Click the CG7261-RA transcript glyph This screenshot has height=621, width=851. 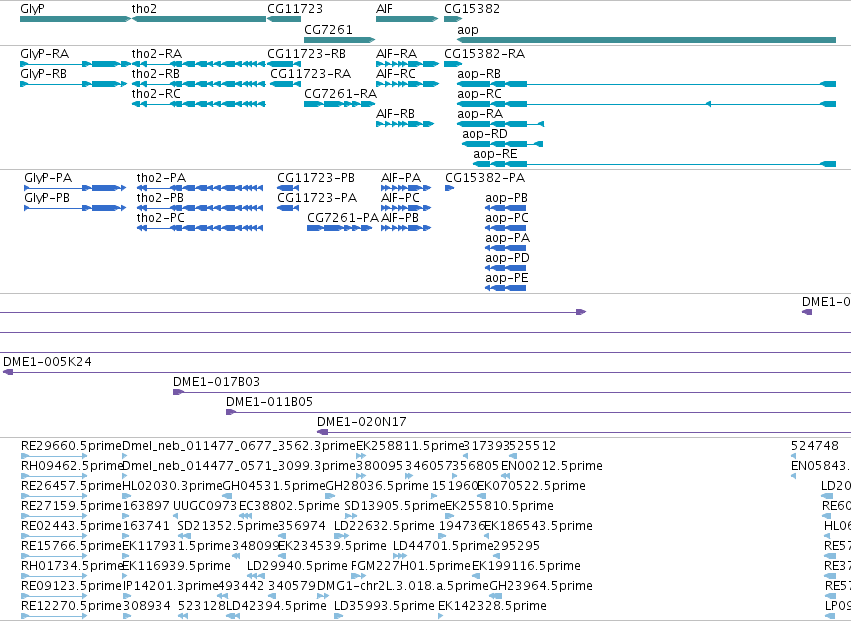click(339, 104)
